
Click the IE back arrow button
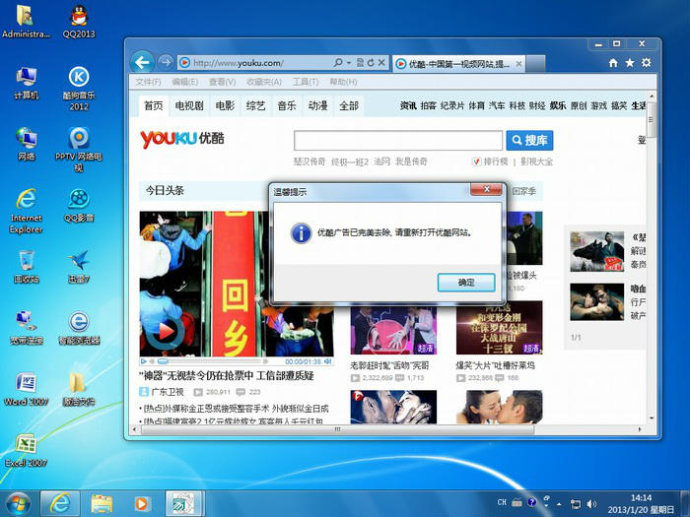pos(142,62)
